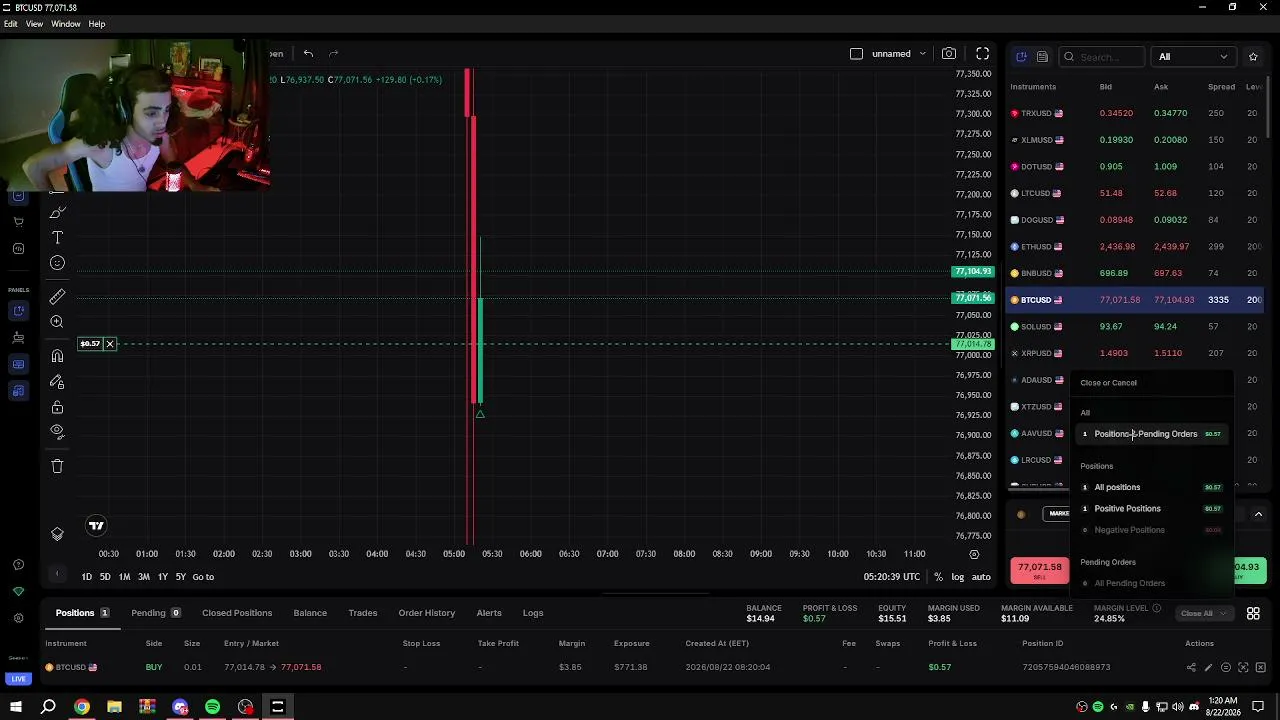Click the watchlist trade panel icon

1021,57
